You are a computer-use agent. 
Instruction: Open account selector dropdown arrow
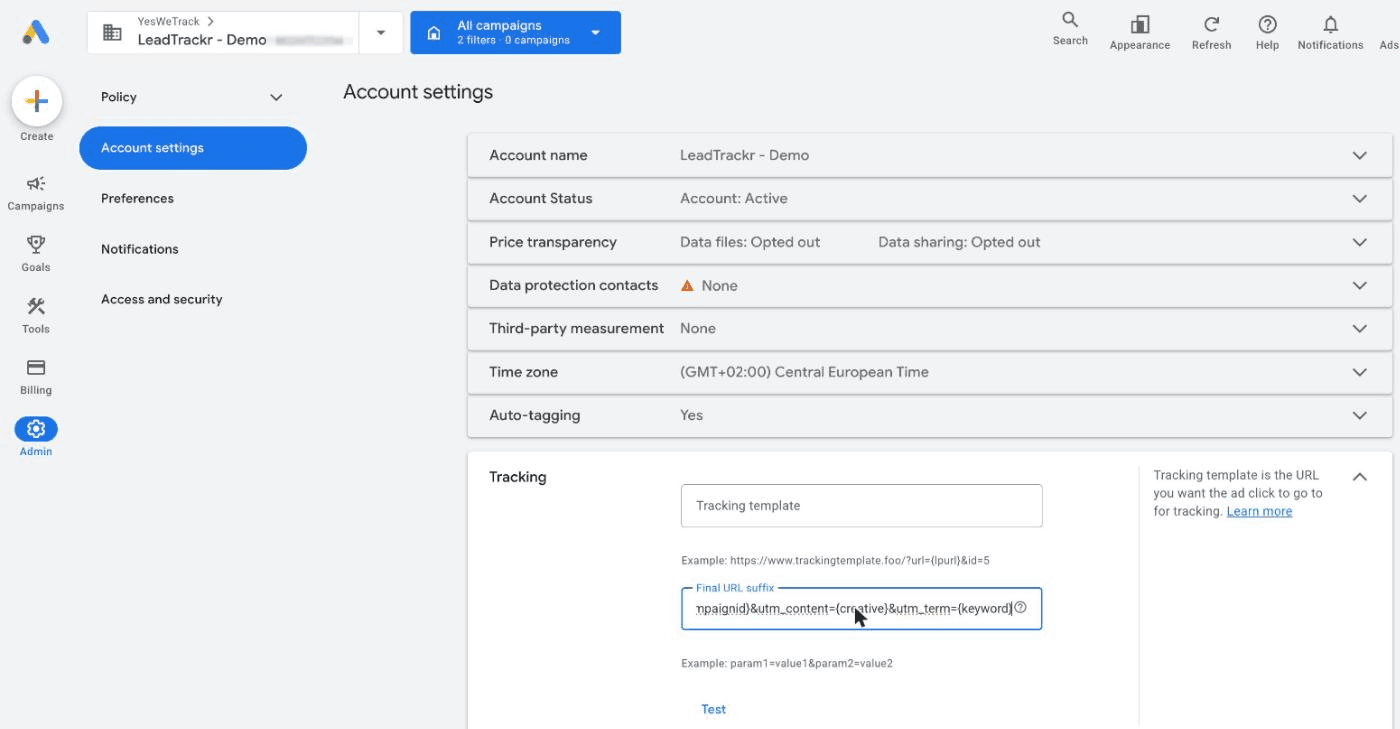pos(381,33)
